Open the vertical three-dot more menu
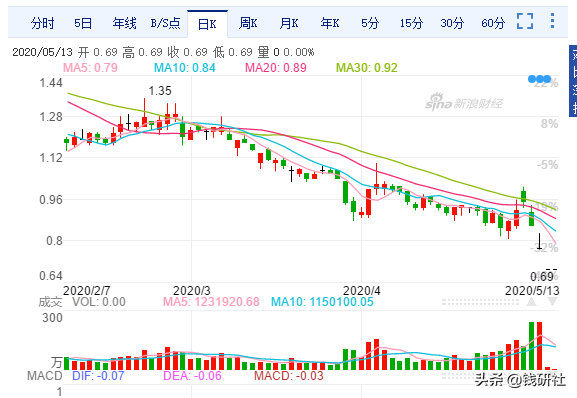The width and height of the screenshot is (577, 398). click(x=552, y=21)
